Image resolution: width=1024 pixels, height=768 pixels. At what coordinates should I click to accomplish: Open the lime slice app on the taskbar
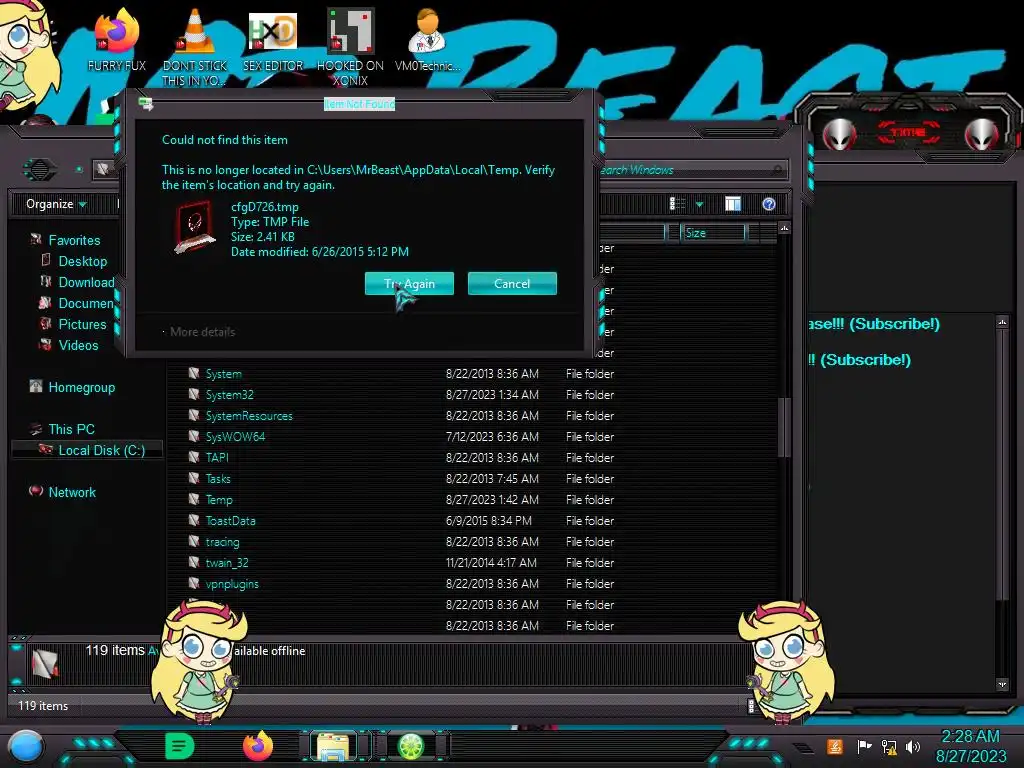(411, 746)
